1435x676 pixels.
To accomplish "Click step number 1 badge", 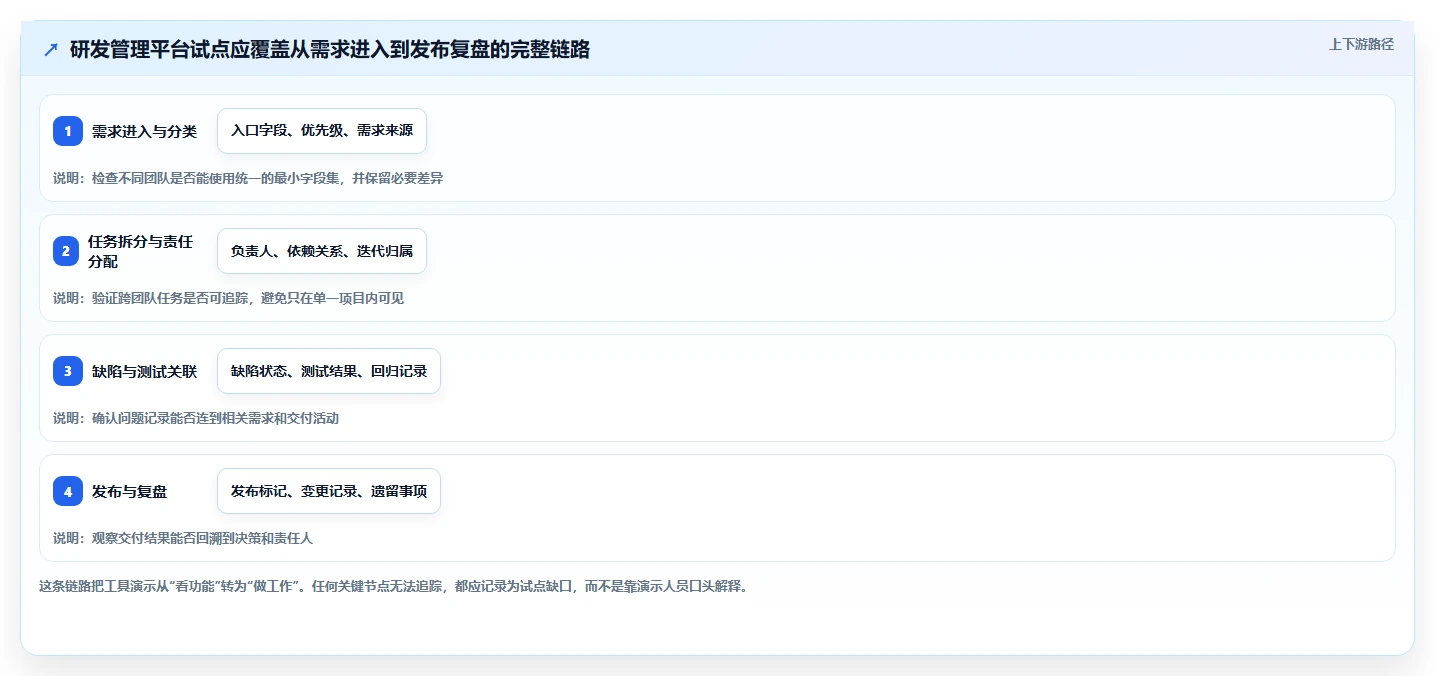I will coord(68,131).
